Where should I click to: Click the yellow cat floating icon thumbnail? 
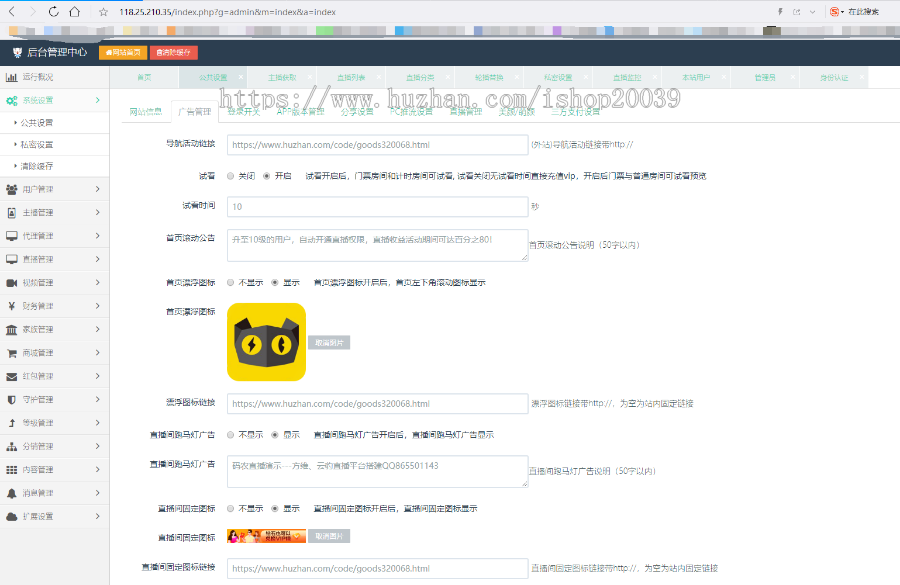pyautogui.click(x=266, y=343)
